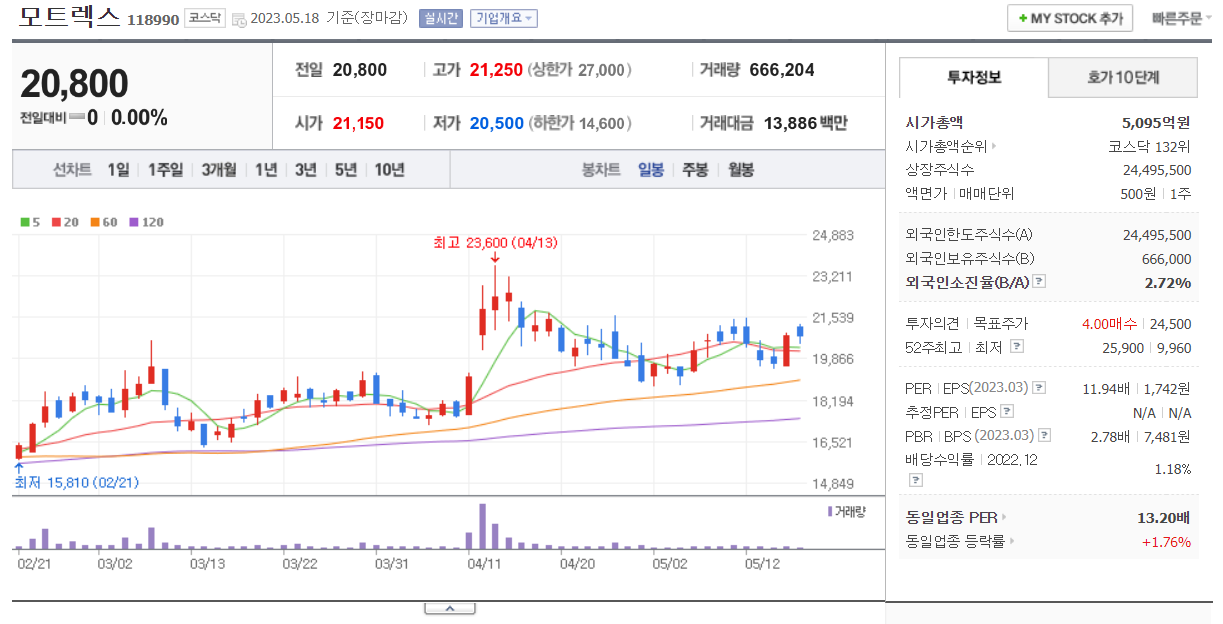Click stock name 모트렉스
The height and width of the screenshot is (624, 1223).
click(68, 17)
